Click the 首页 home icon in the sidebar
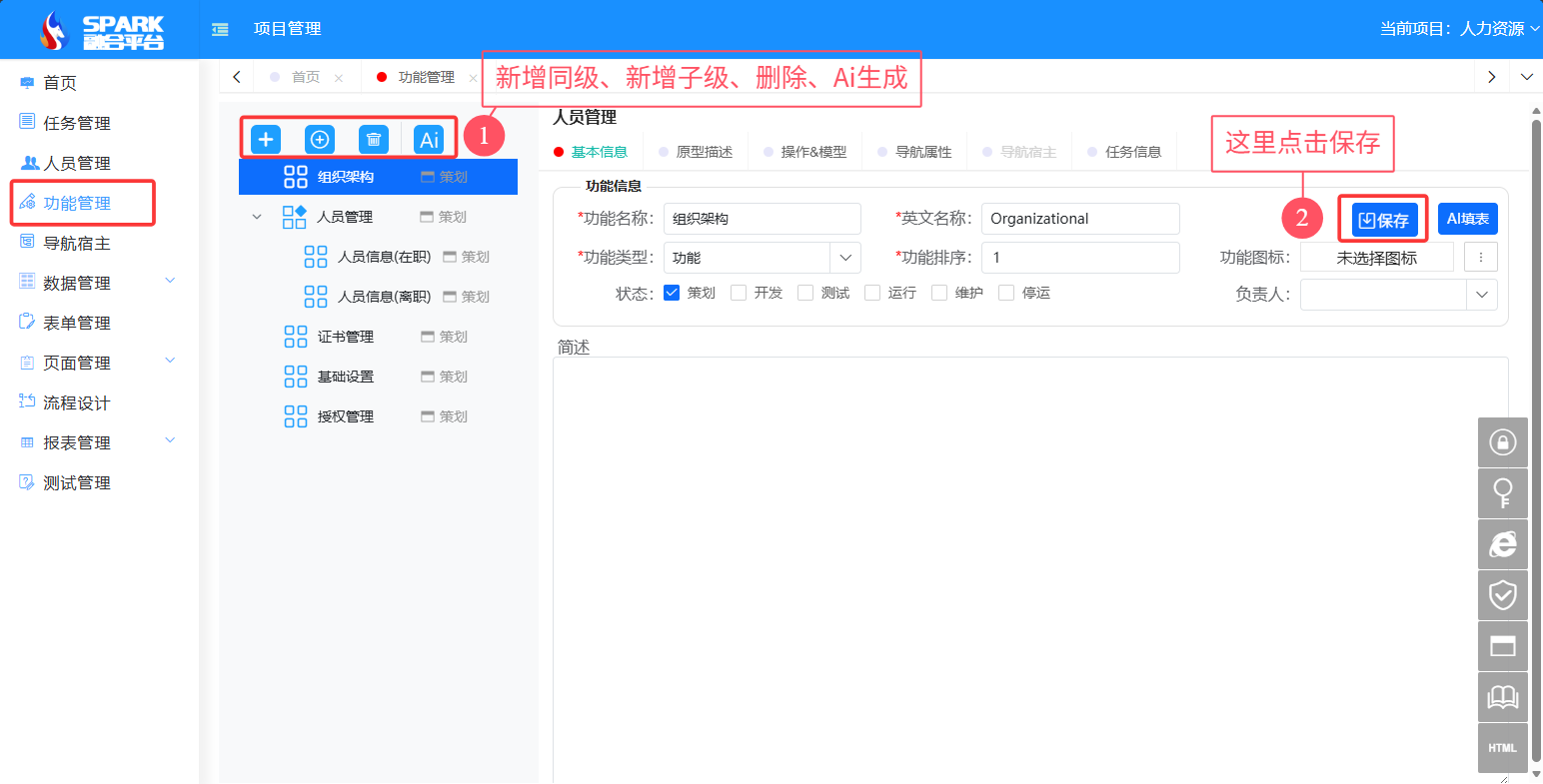Viewport: 1543px width, 784px height. click(27, 83)
